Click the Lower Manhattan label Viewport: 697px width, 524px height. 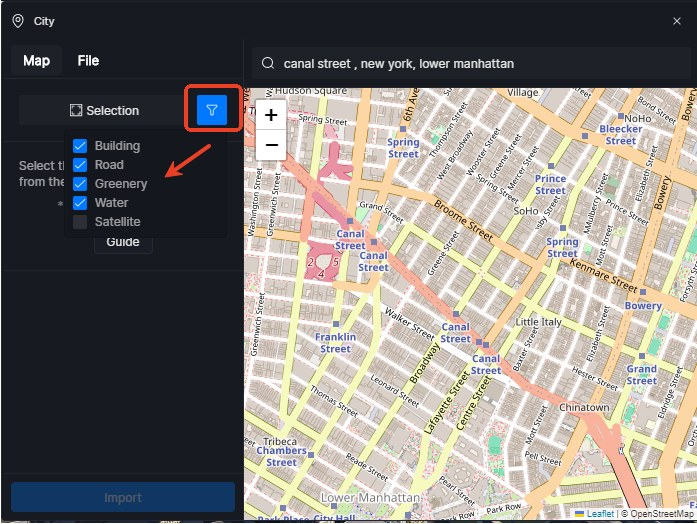click(370, 498)
